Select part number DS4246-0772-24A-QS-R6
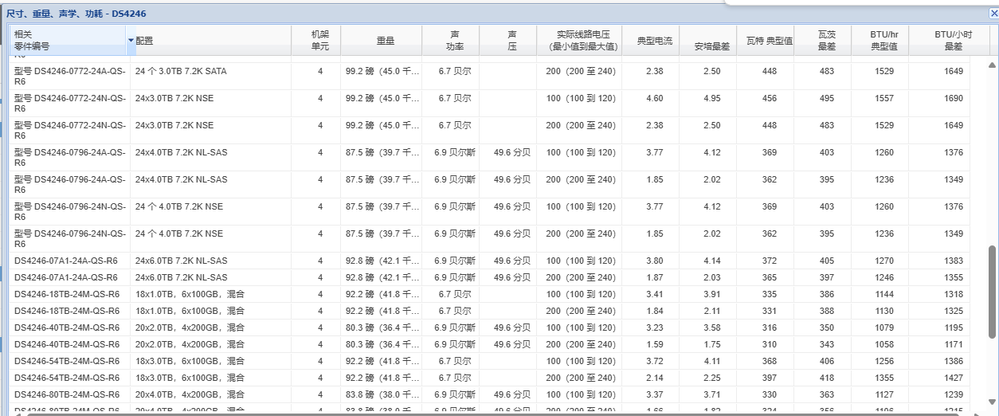999x416 pixels. 69,76
